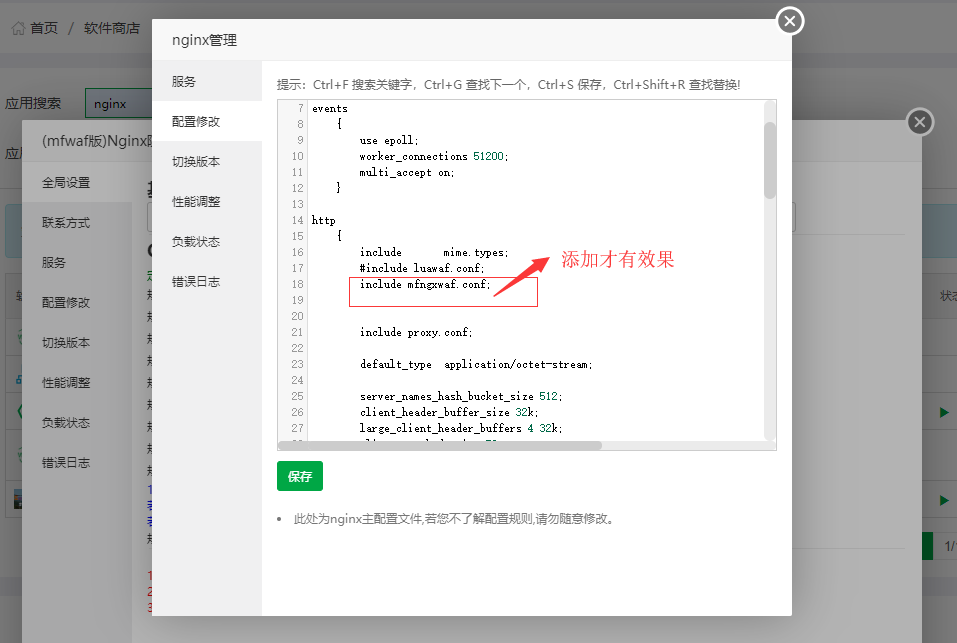Go to 首页 breadcrumb link
The width and height of the screenshot is (957, 643).
44,28
